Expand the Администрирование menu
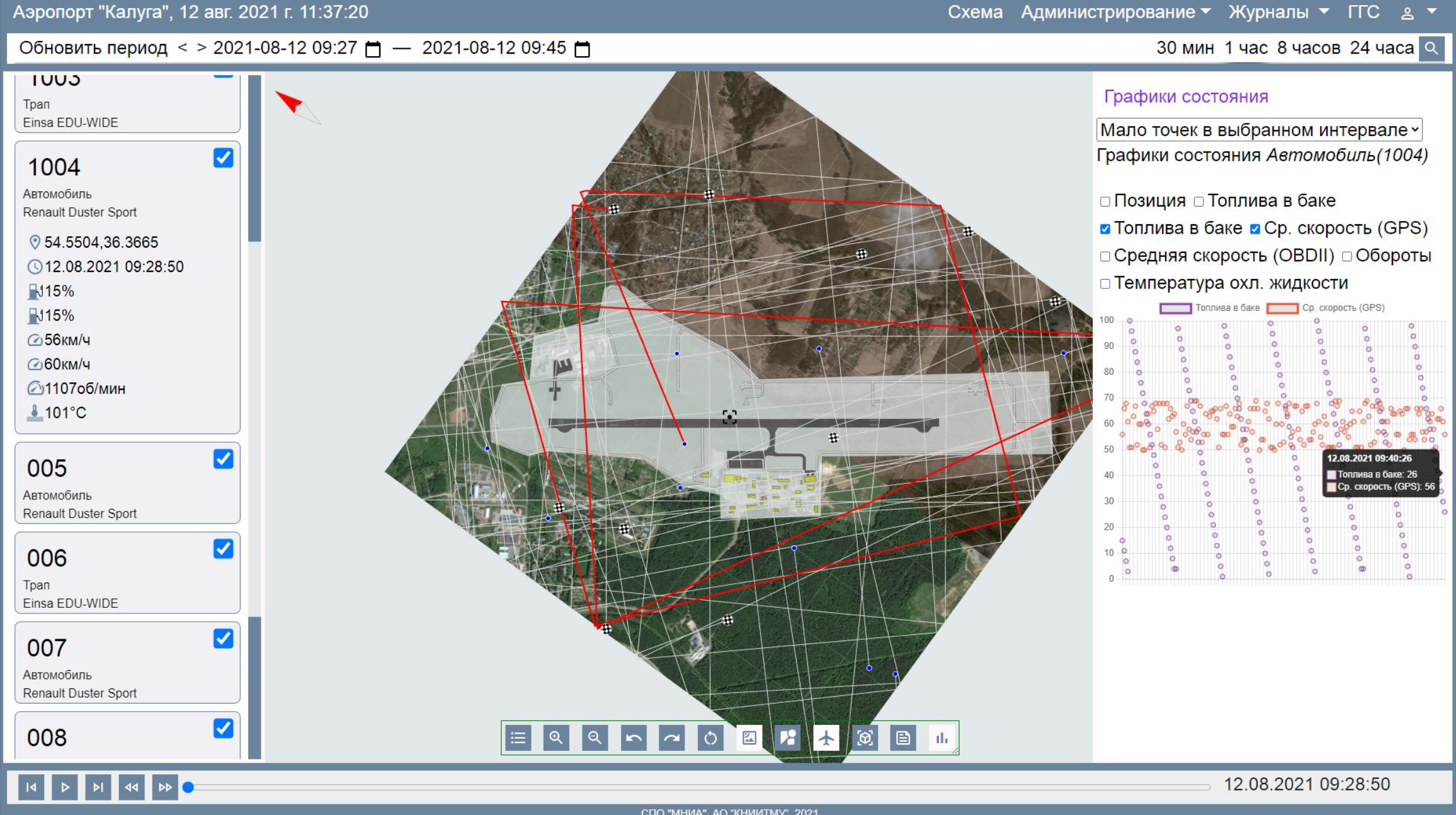Viewport: 1456px width, 815px height. [1115, 12]
